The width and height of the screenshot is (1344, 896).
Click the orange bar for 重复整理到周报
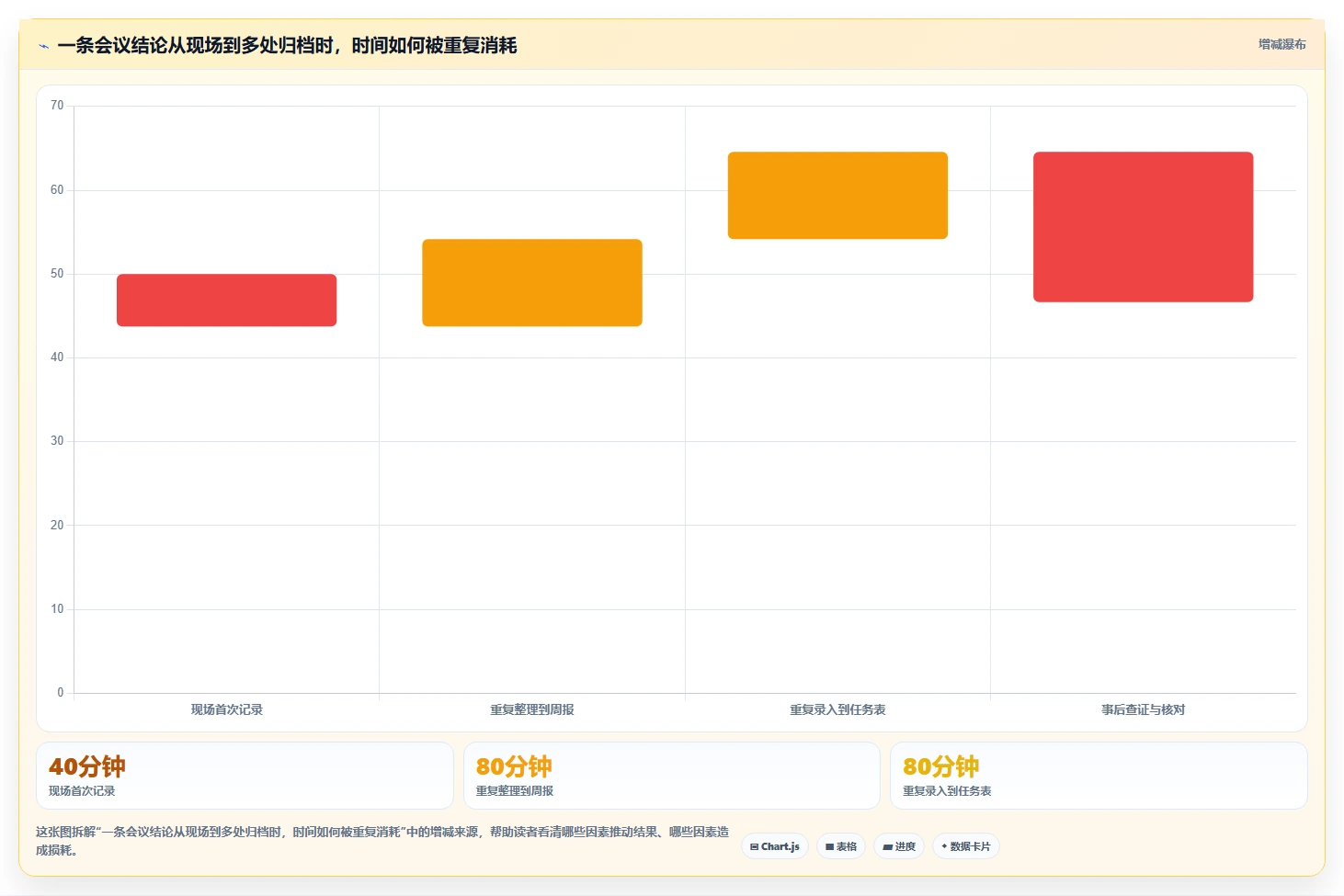point(532,283)
